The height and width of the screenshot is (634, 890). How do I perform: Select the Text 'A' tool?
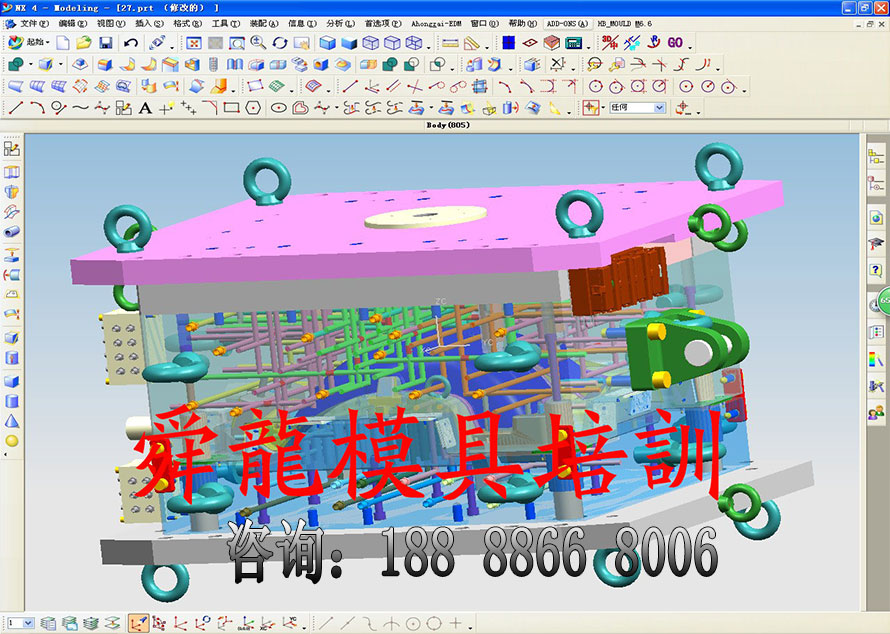click(145, 108)
